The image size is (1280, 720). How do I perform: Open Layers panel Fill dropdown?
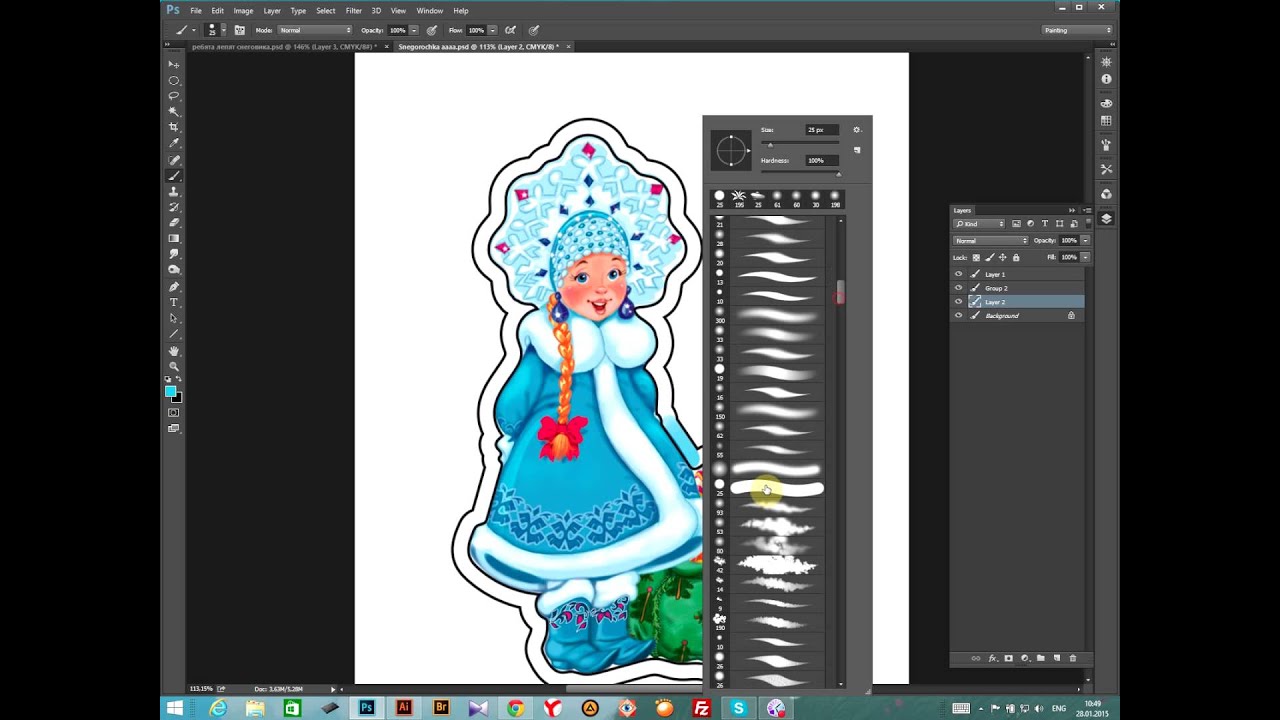(1085, 257)
